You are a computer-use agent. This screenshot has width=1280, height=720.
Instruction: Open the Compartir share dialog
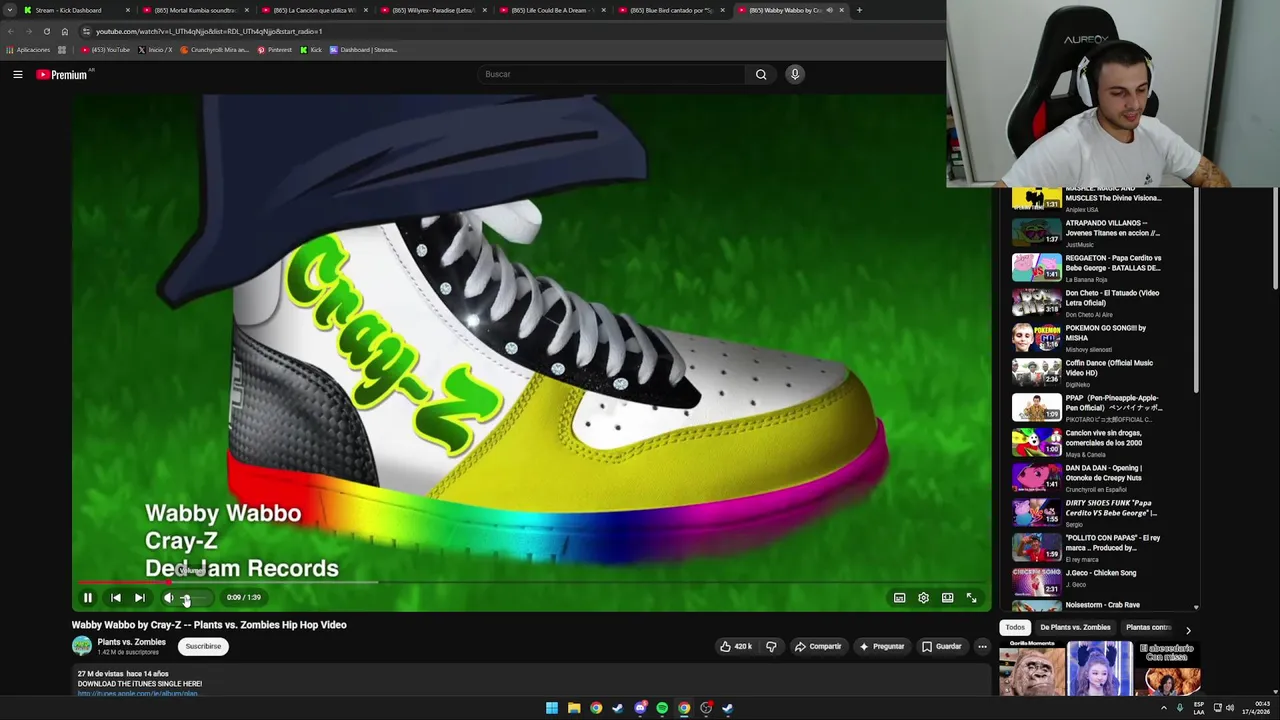point(818,647)
